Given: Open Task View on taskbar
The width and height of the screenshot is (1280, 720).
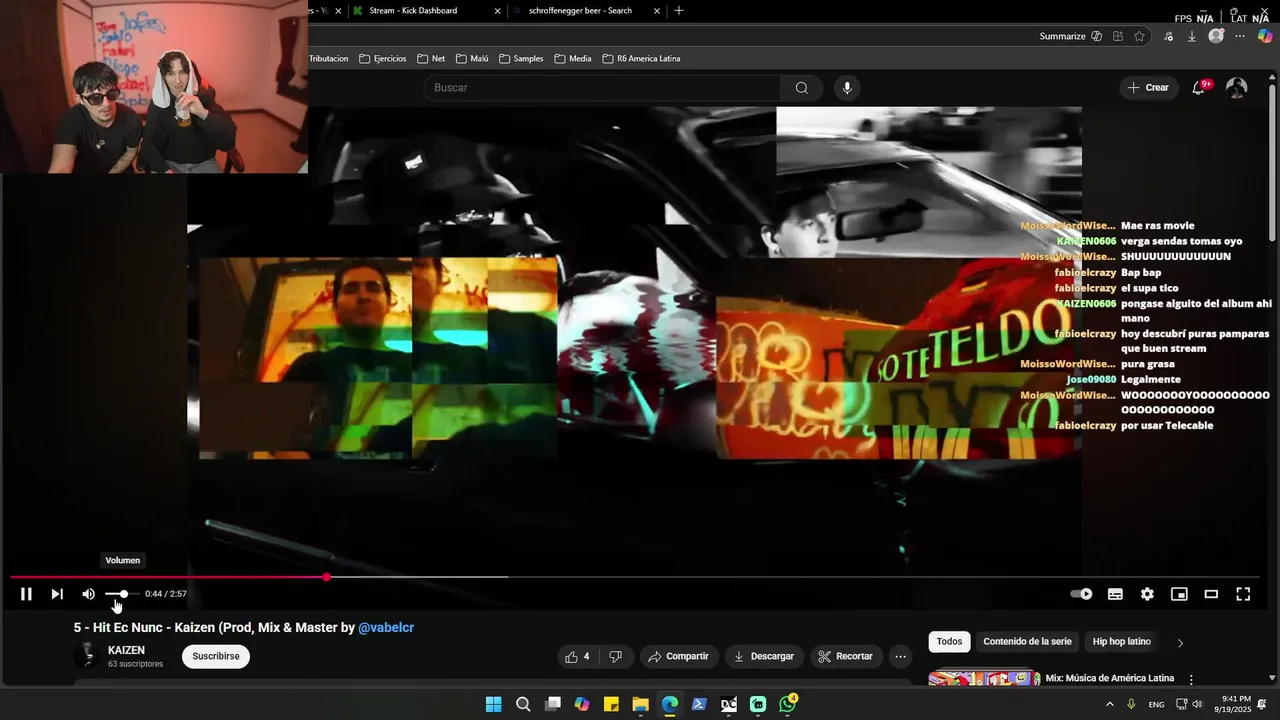Looking at the screenshot, I should pyautogui.click(x=552, y=704).
